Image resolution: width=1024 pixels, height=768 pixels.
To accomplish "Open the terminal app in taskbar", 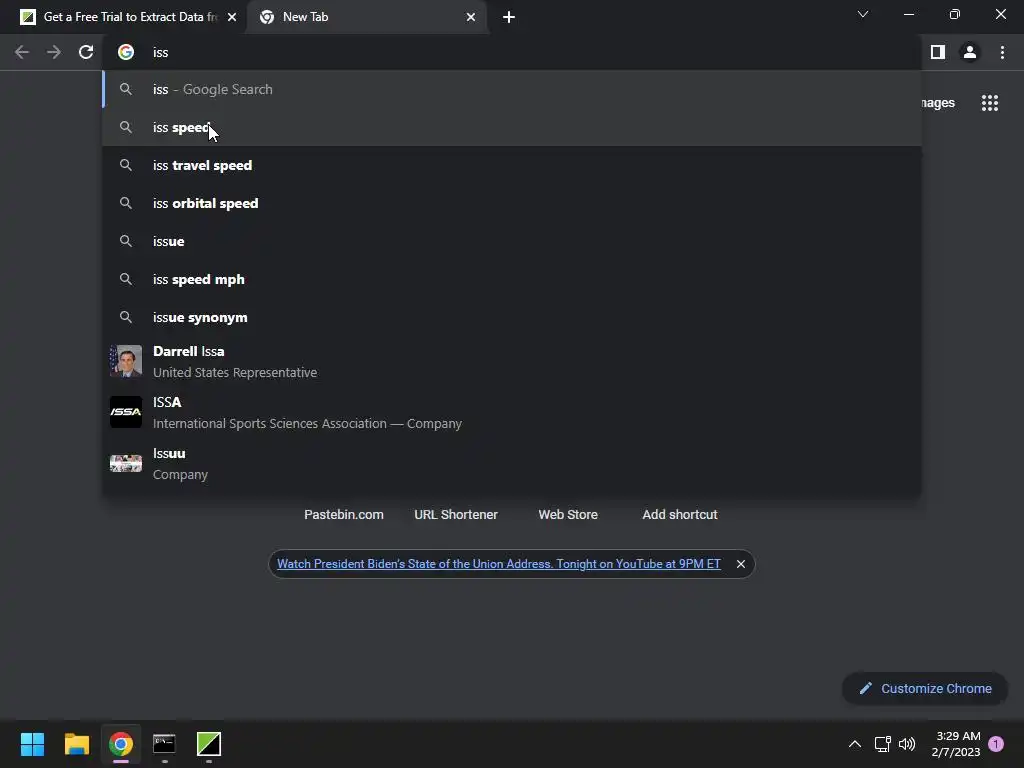I will click(165, 744).
